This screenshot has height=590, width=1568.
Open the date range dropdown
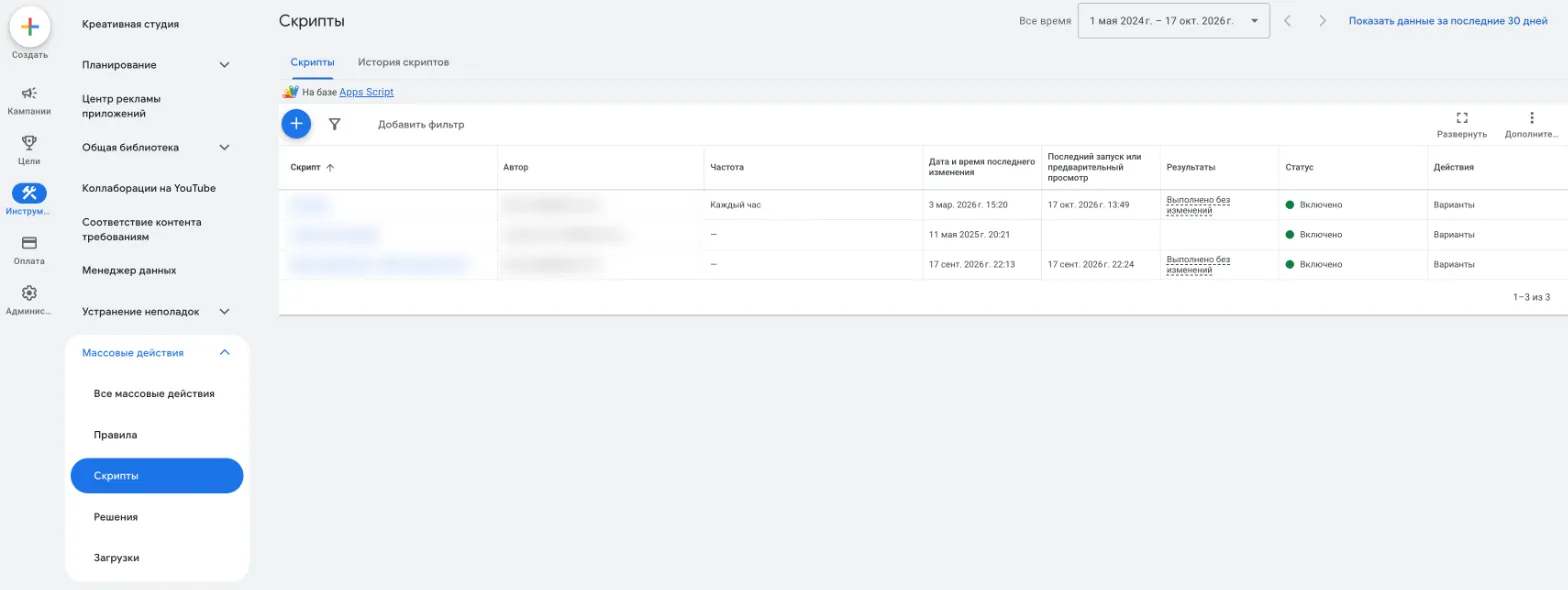pyautogui.click(x=1174, y=21)
